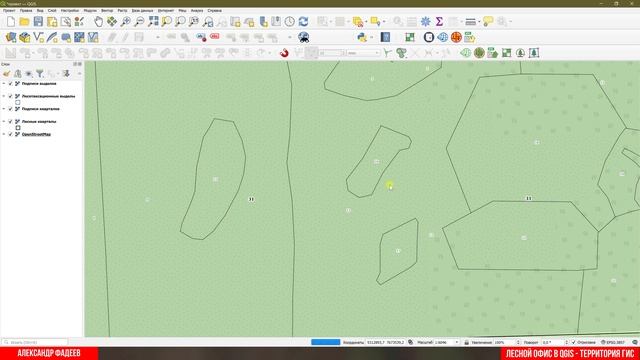Open the scale Масштаб dropdown
Image resolution: width=640 pixels, height=360 pixels.
(457, 342)
